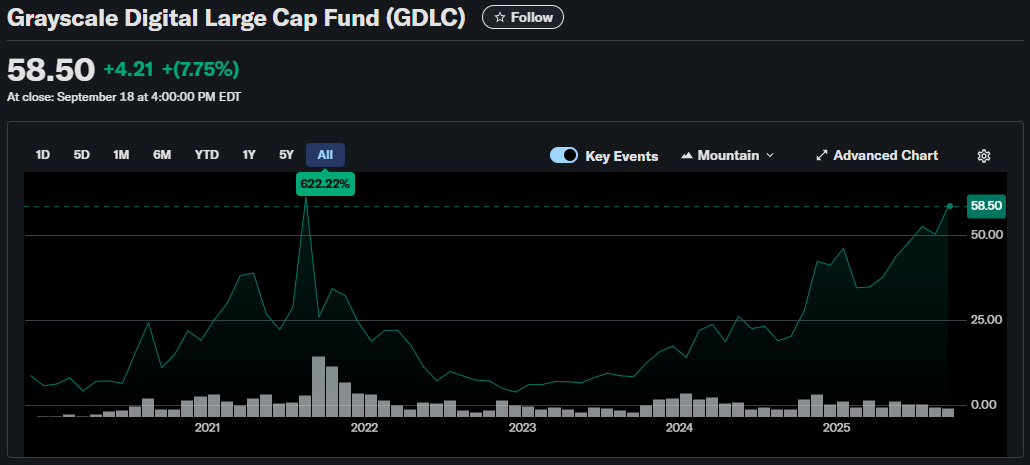
Task: Select the 5D time range
Action: [x=82, y=155]
